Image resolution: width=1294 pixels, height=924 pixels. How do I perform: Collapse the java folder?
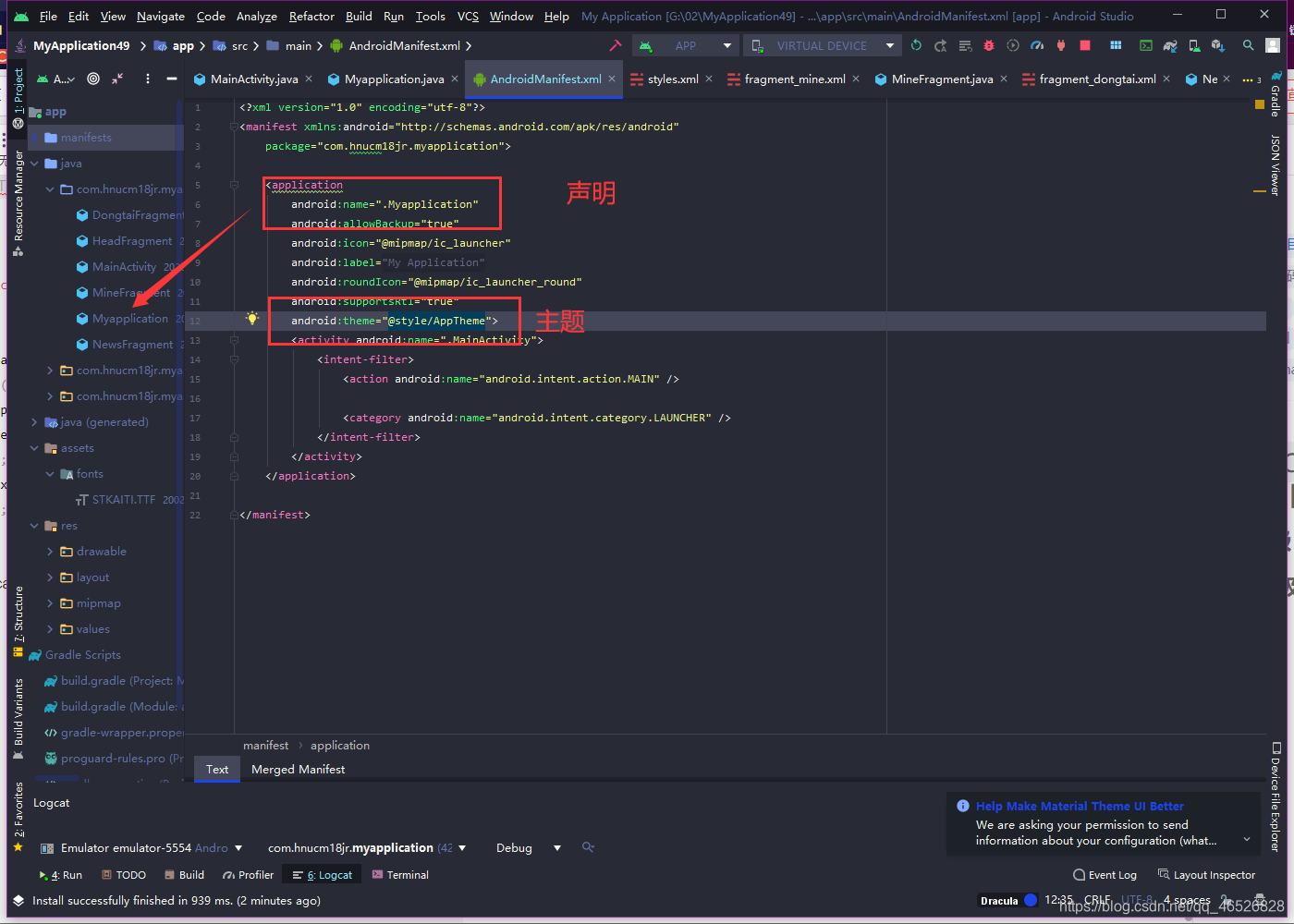(x=34, y=164)
